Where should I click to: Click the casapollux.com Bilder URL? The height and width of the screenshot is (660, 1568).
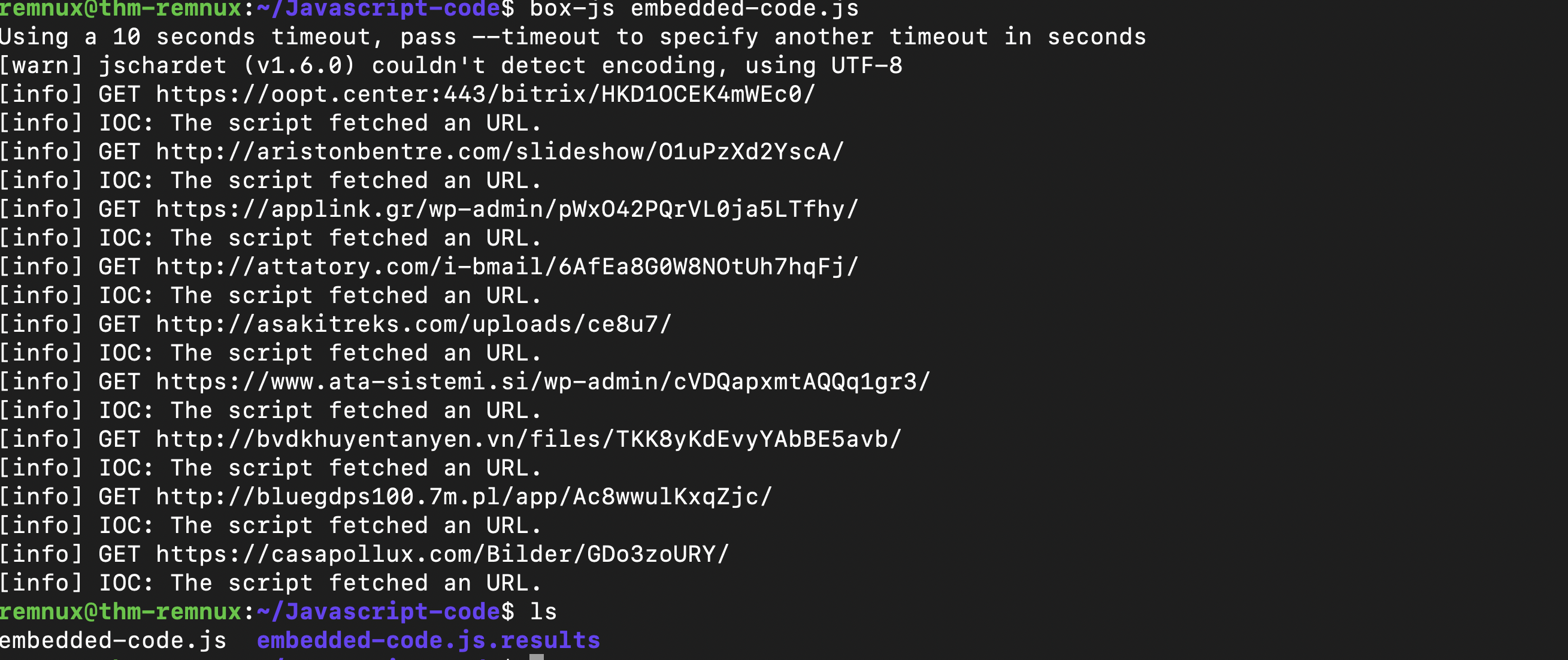(443, 554)
